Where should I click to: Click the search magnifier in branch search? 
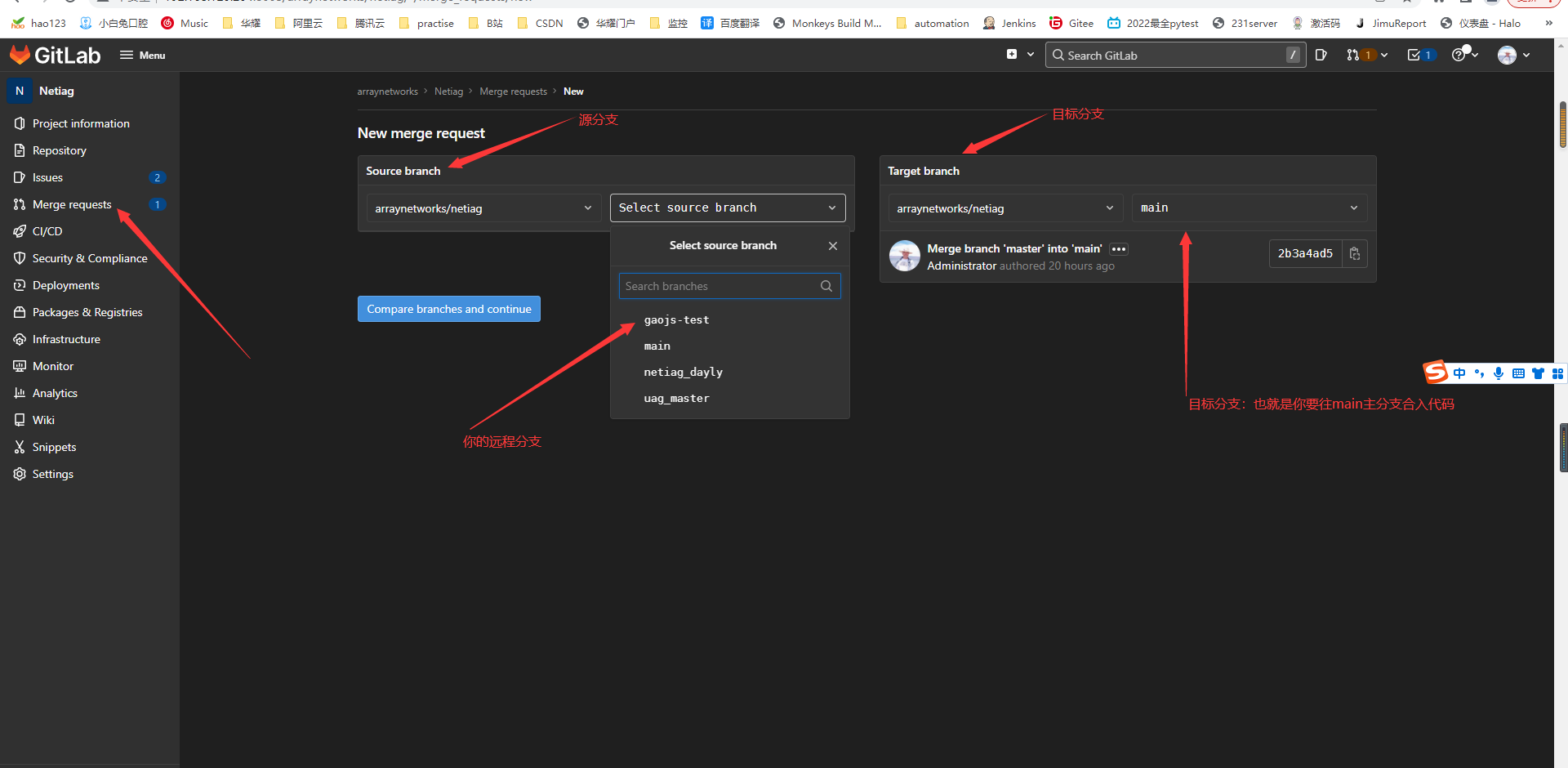[826, 286]
